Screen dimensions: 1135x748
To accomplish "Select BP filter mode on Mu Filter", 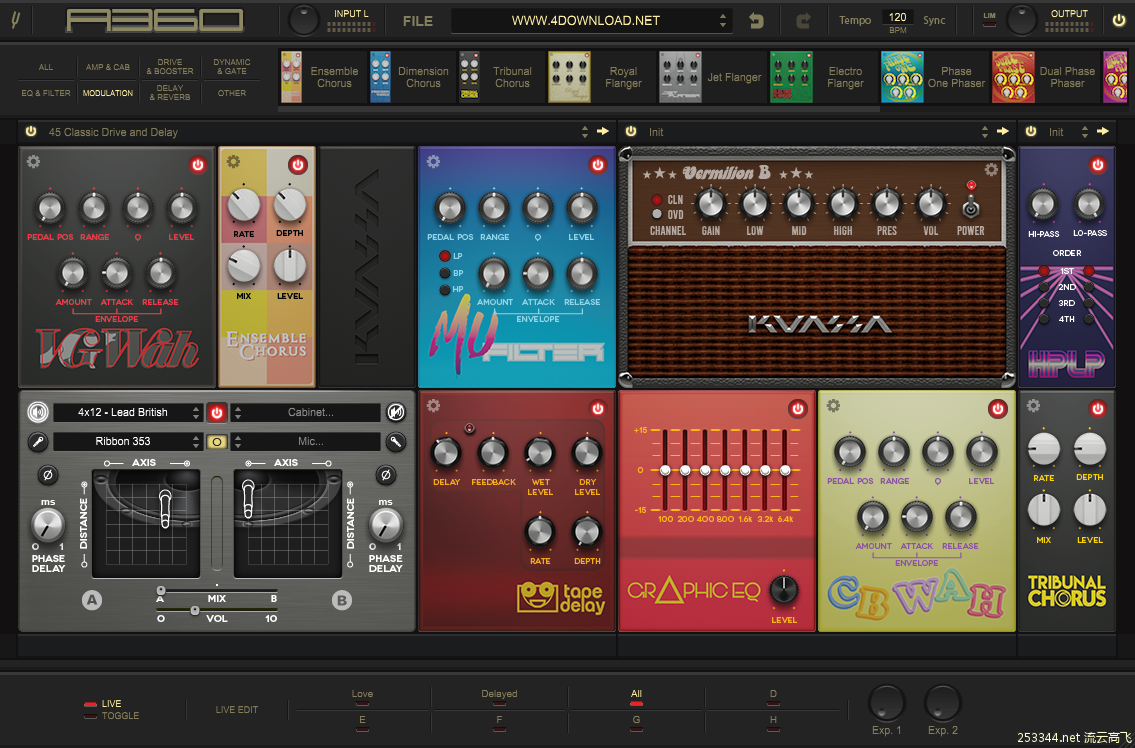I will [444, 273].
